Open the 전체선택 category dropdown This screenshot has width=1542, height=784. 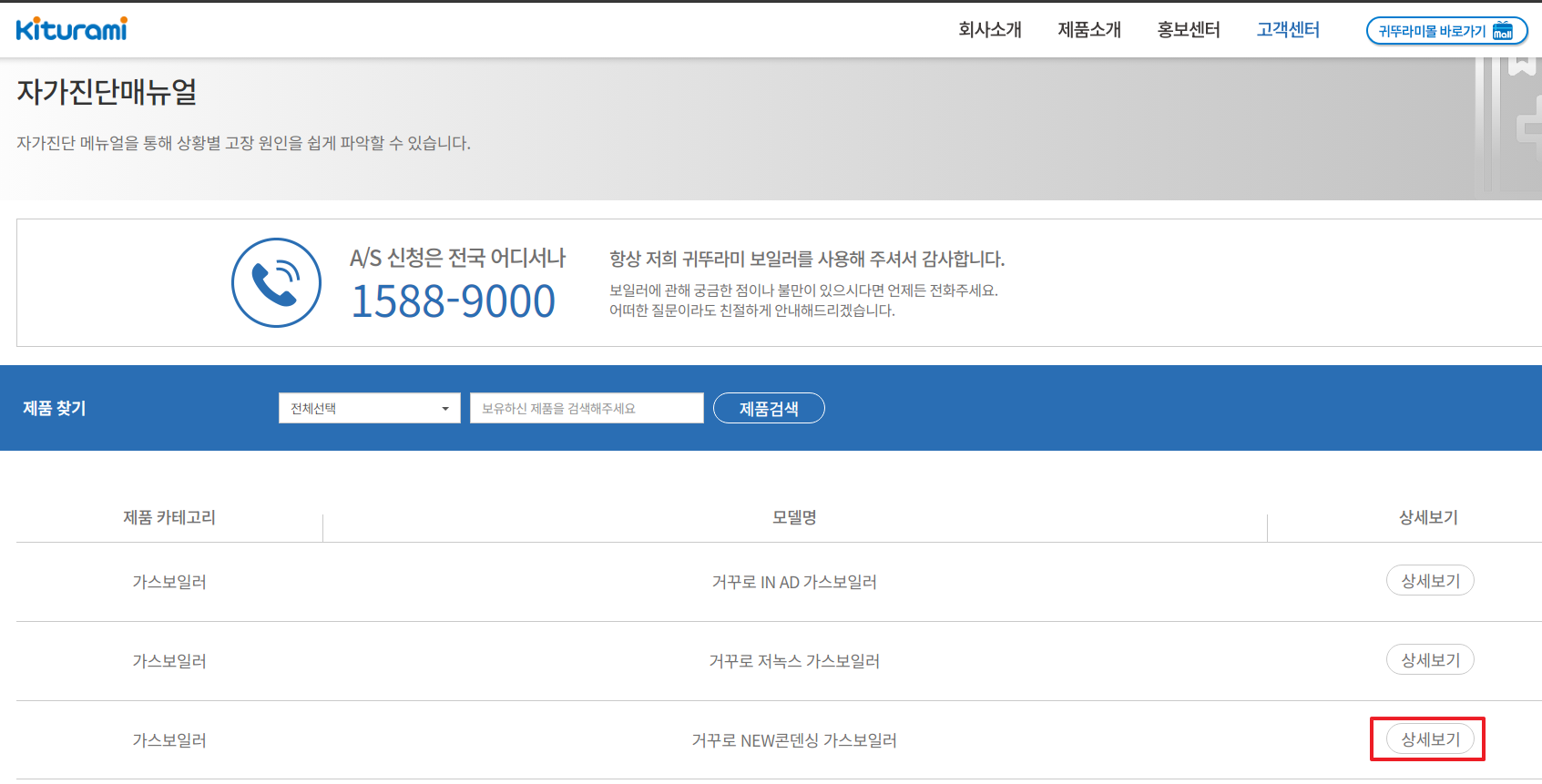[x=370, y=408]
